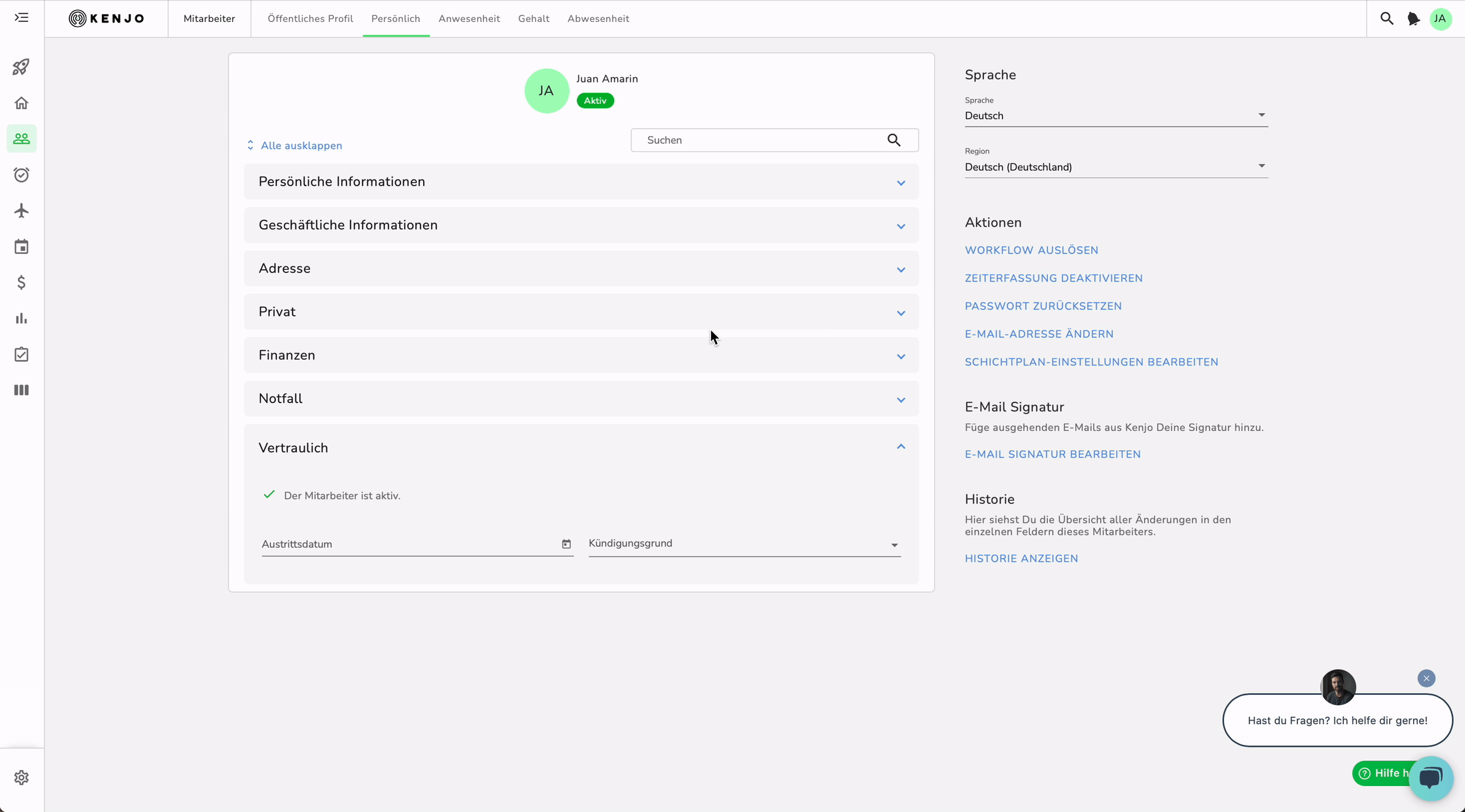Open the rocket onboarding icon in sidebar

tap(21, 67)
